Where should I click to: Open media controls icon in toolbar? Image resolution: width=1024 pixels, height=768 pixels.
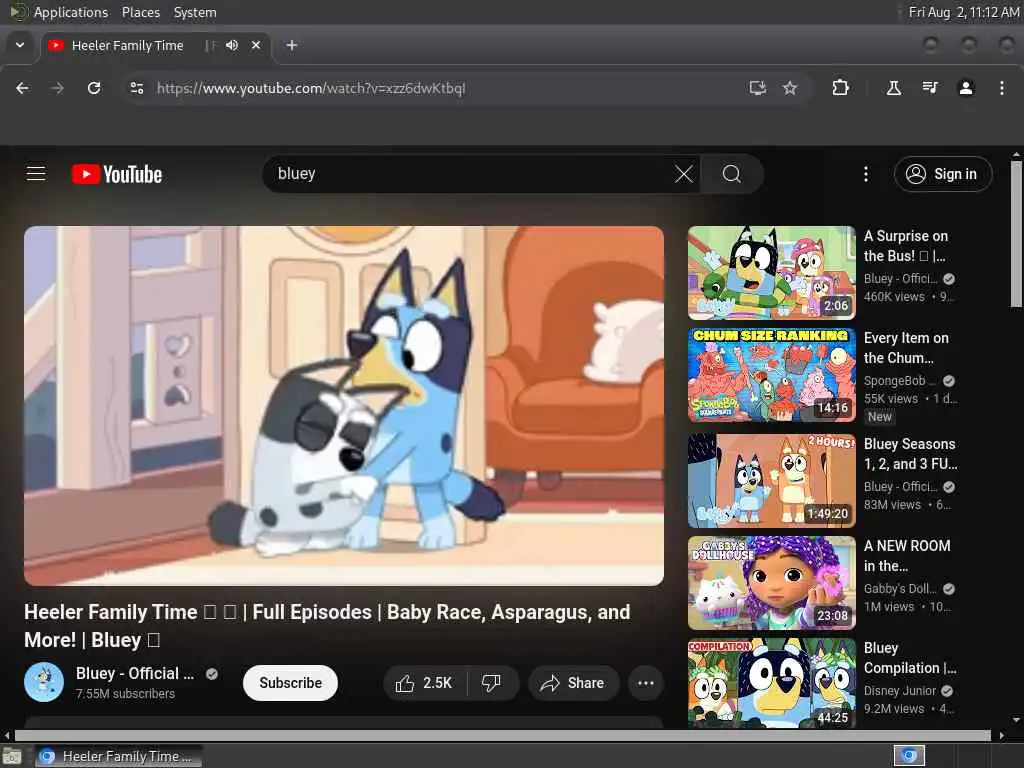[x=930, y=88]
